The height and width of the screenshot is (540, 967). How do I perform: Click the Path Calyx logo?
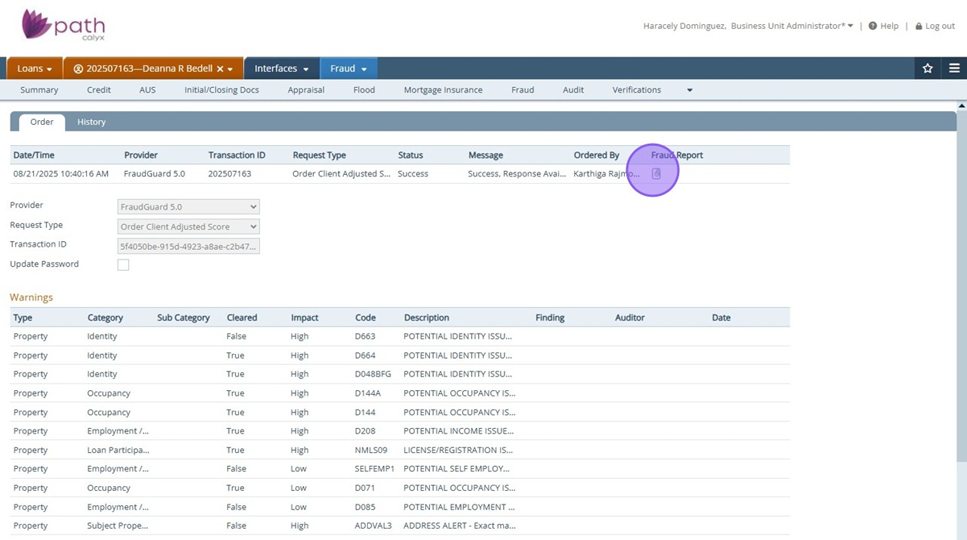[63, 25]
